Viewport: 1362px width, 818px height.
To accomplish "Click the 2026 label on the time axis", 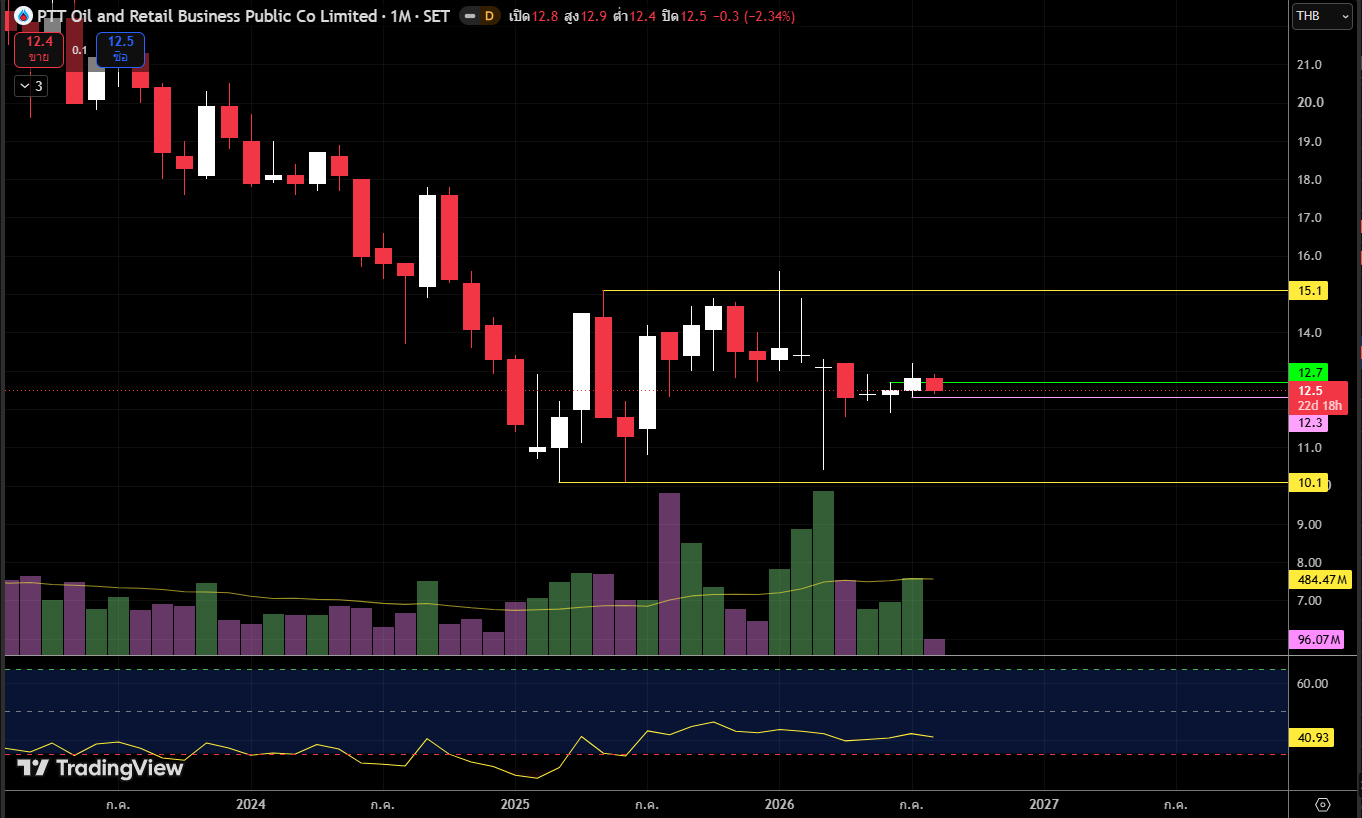I will tap(779, 804).
